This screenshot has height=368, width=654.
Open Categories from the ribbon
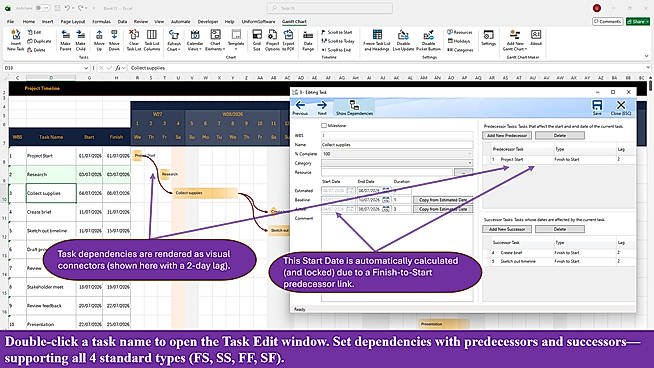click(x=460, y=50)
